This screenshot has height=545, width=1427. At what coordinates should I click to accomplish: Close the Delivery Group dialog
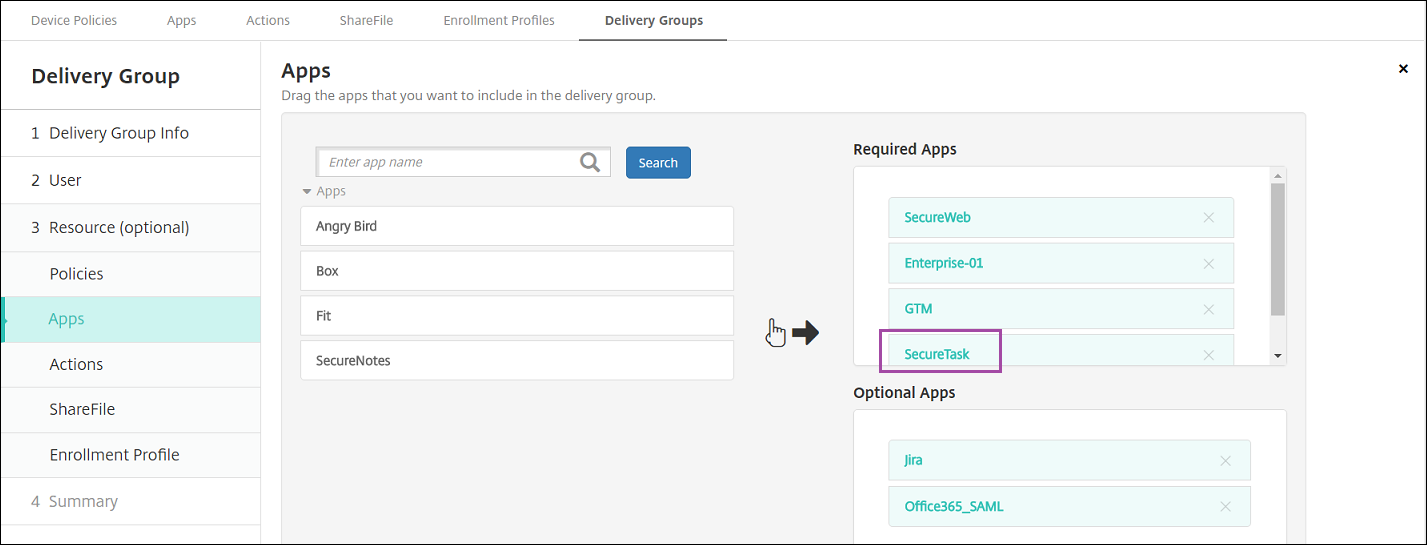1403,69
